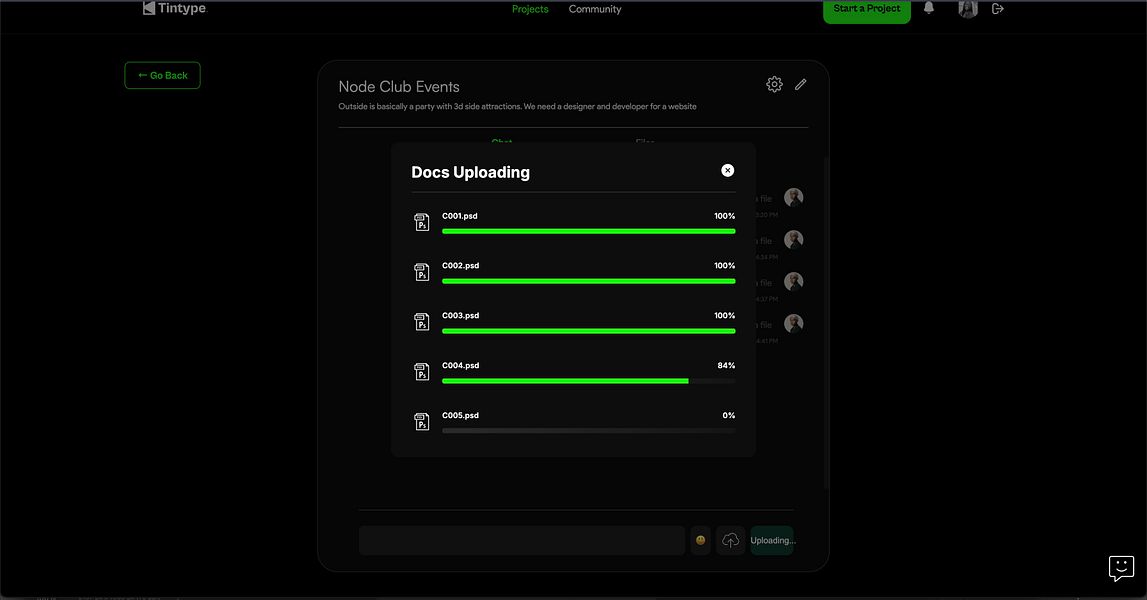Image resolution: width=1147 pixels, height=600 pixels.
Task: Click the Tintype logo
Action: coord(175,9)
